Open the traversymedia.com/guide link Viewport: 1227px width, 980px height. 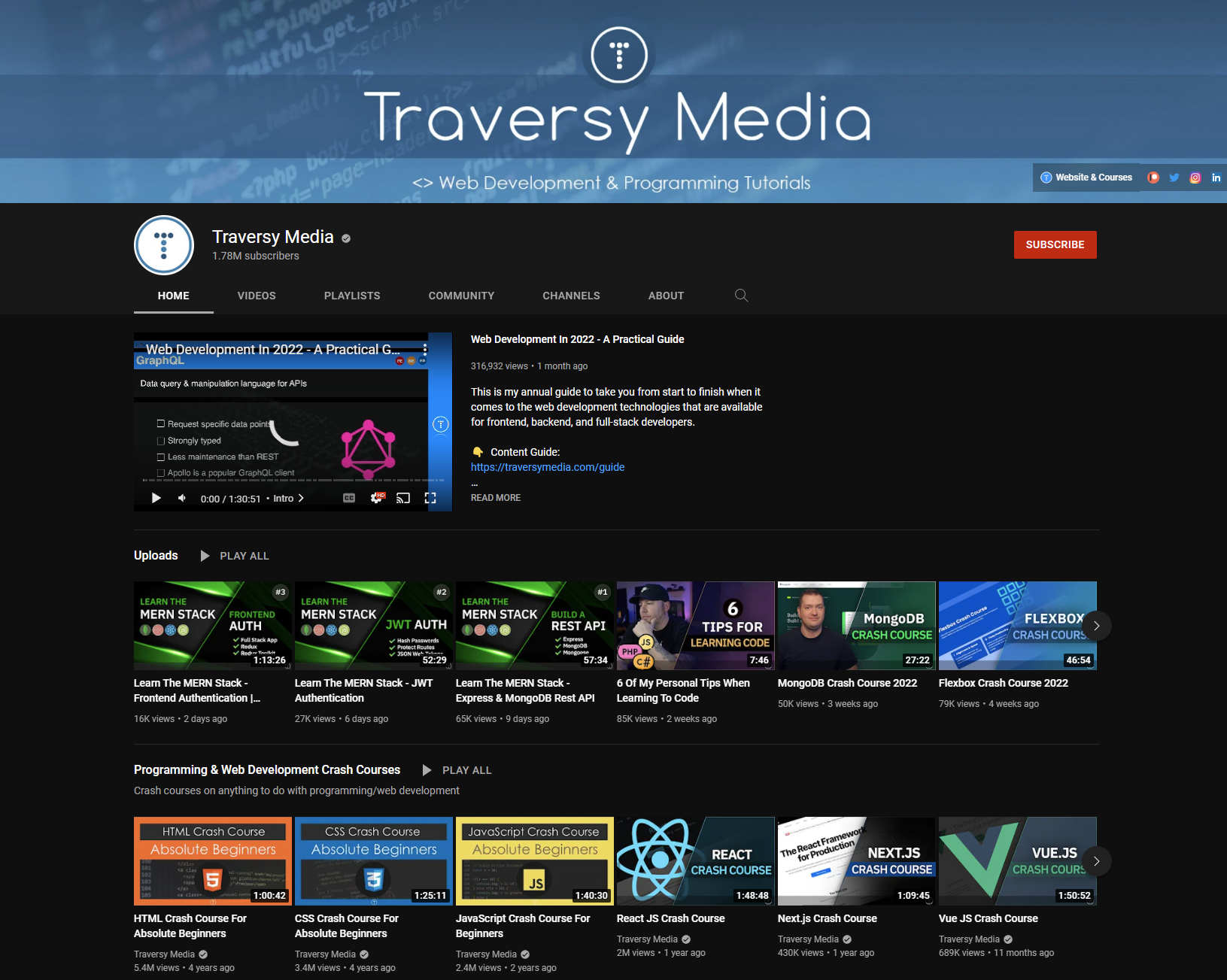point(548,467)
